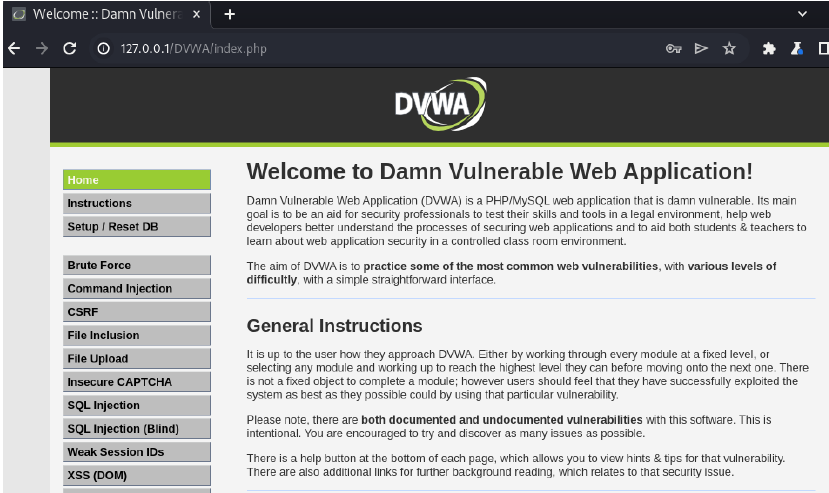
Task: Click the browser forward arrow
Action: 42,49
